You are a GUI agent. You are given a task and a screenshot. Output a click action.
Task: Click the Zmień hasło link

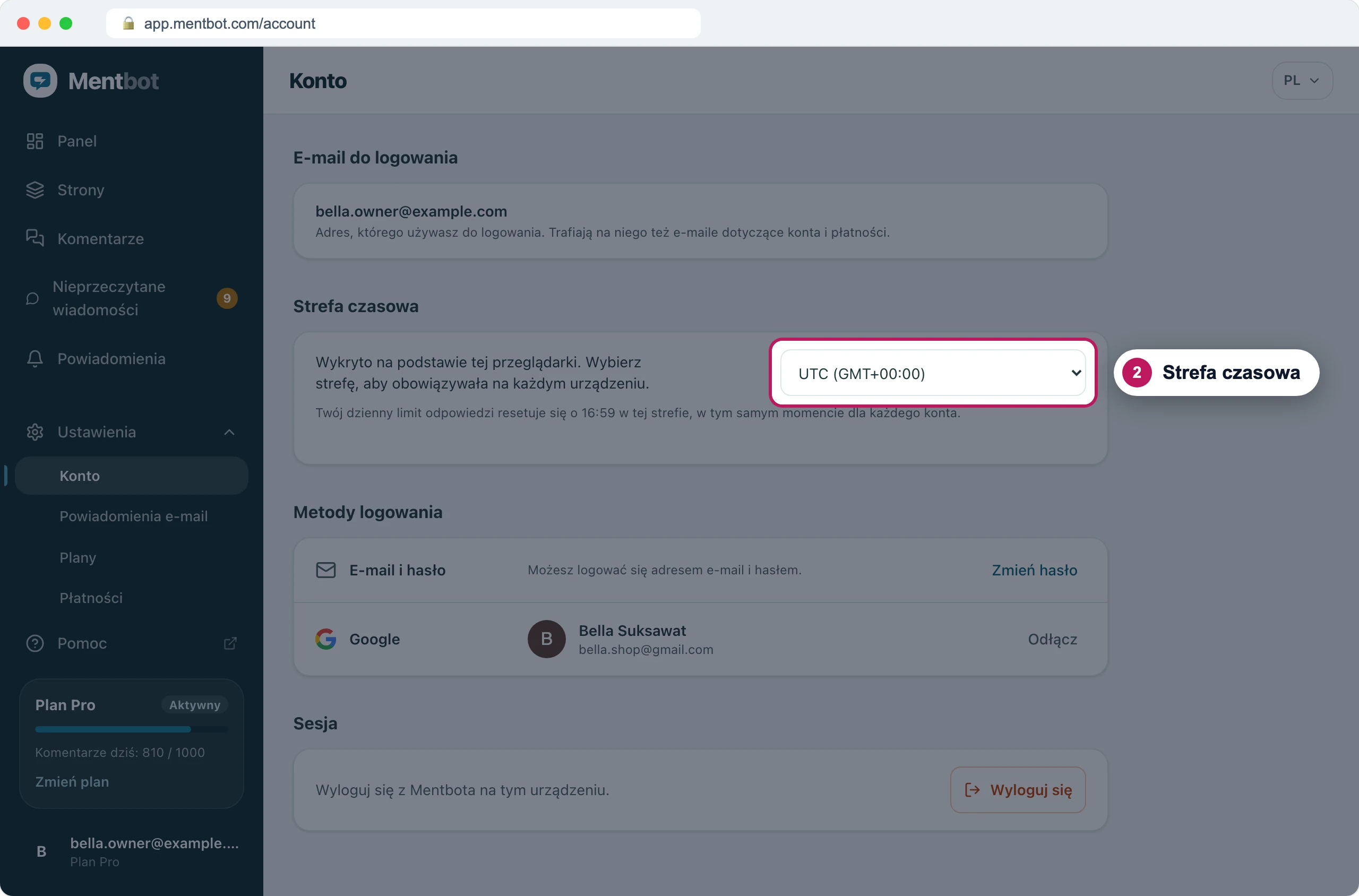[1034, 570]
